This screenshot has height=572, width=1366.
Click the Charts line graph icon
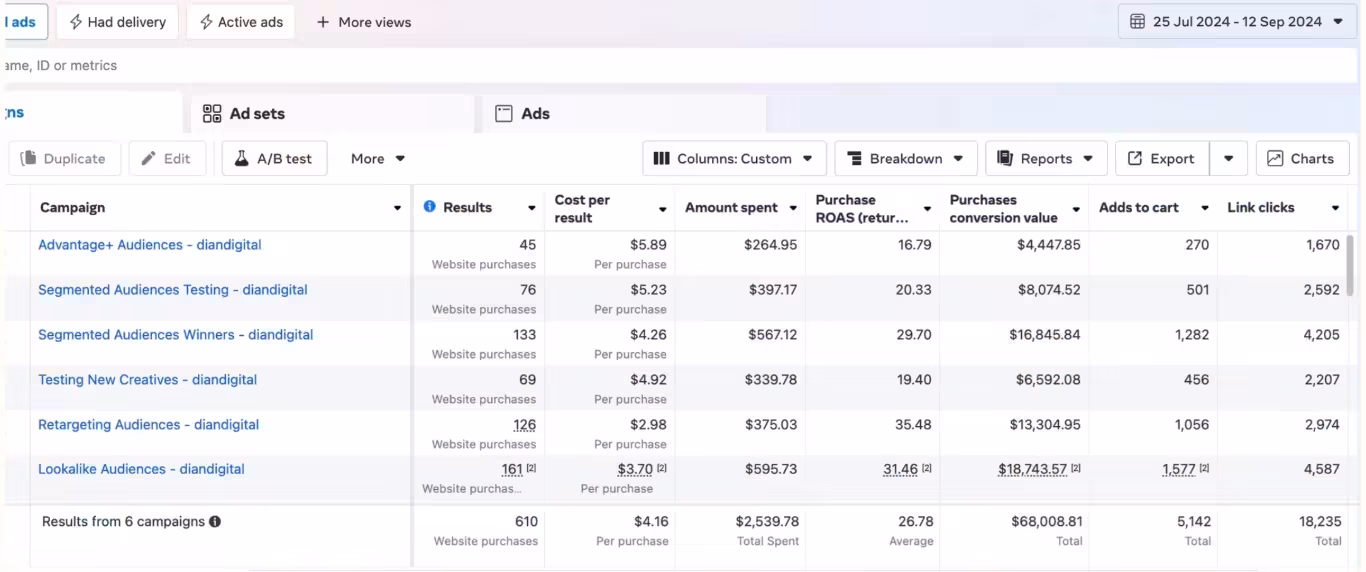click(1275, 158)
